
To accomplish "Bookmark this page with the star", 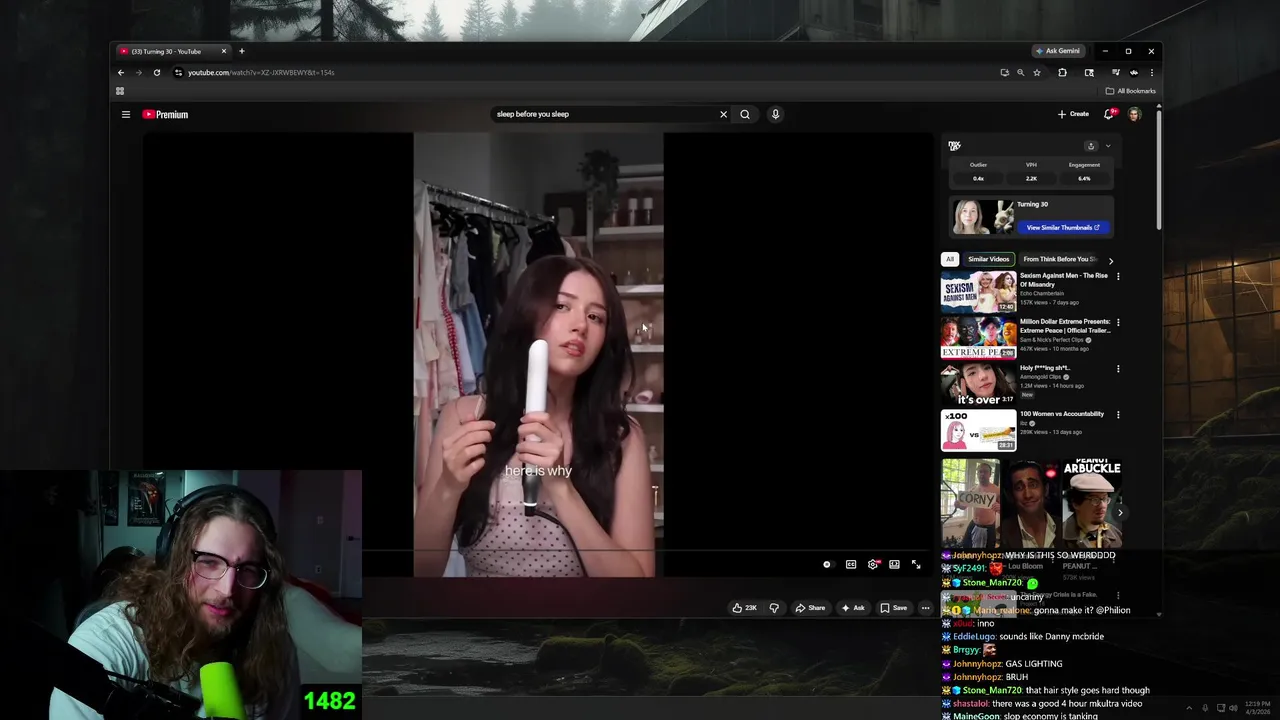I will click(x=1037, y=72).
